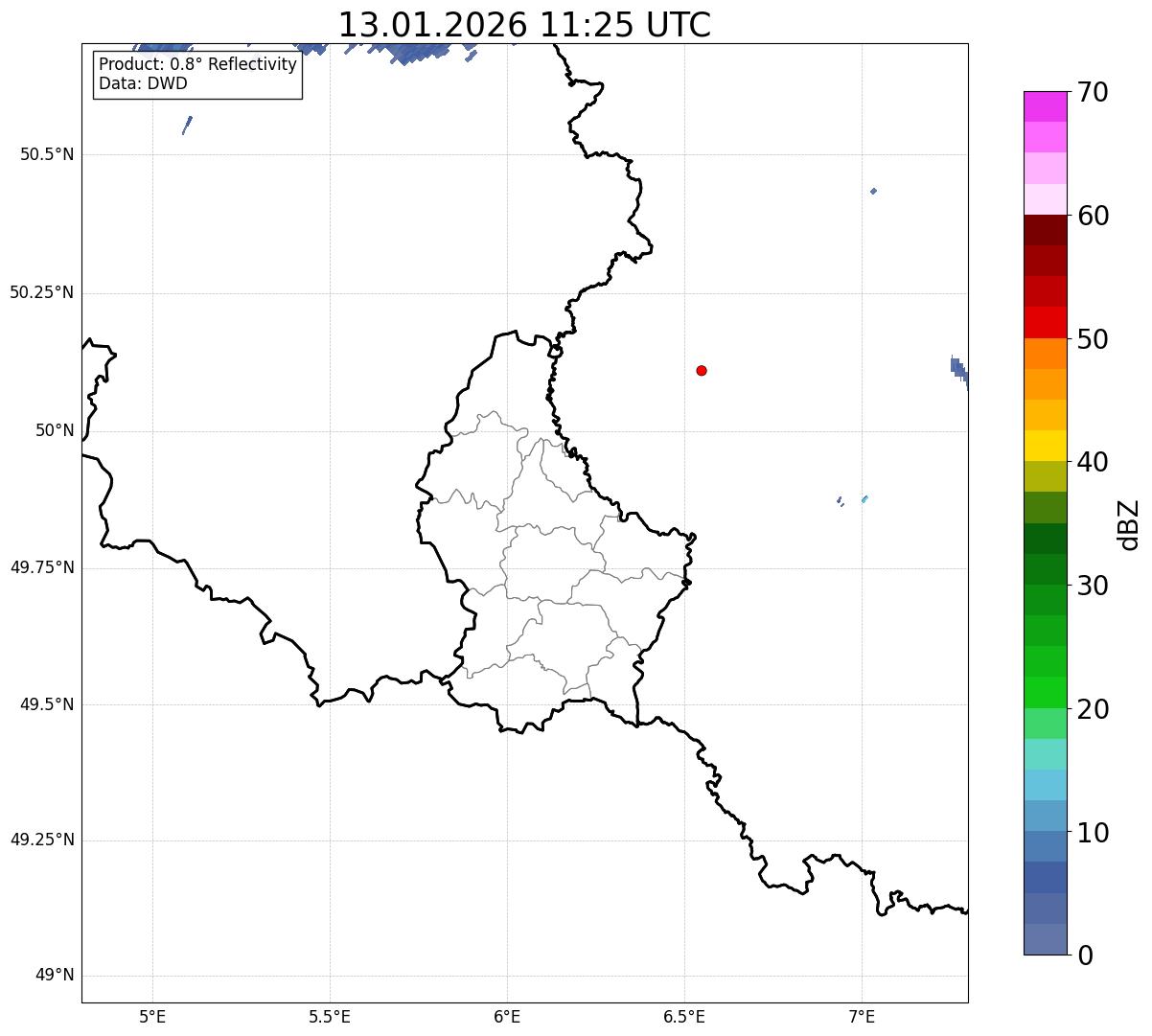Click the blue echo at right map edge
Screen dimensions: 1152x1036
(959, 370)
